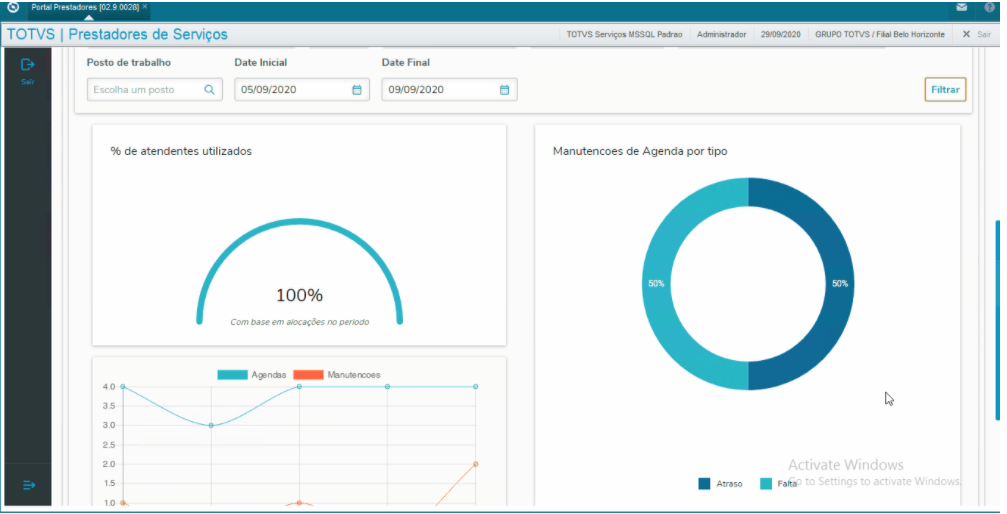Click the 100% gauge value

coord(299,296)
